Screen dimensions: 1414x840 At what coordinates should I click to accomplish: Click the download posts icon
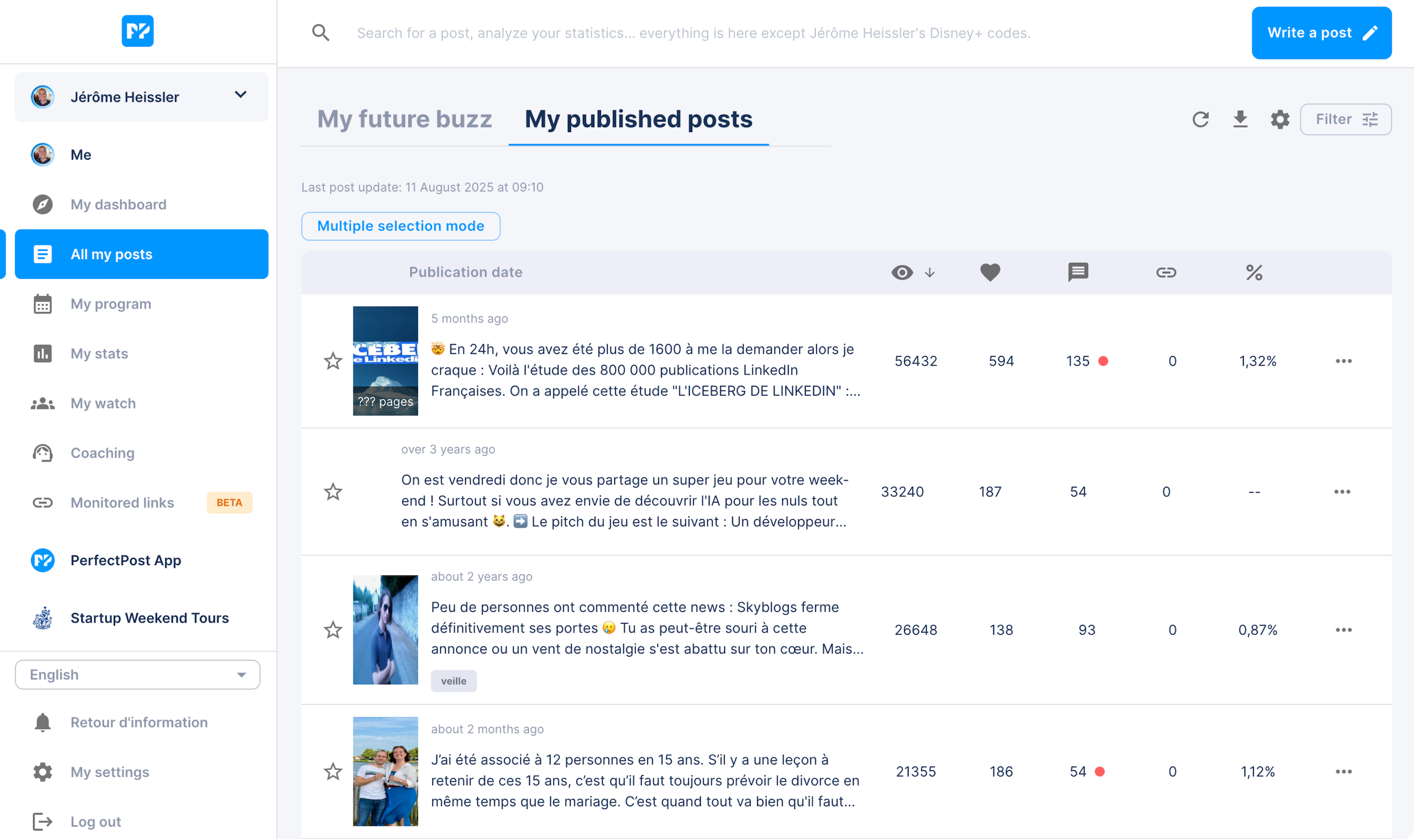[x=1239, y=119]
